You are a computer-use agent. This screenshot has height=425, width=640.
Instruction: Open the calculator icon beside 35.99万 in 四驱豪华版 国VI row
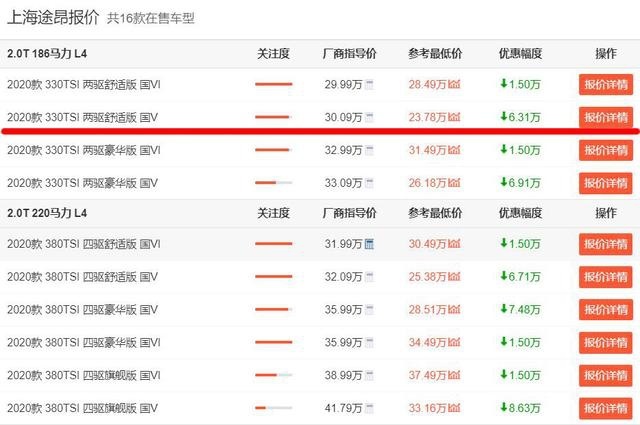click(369, 342)
